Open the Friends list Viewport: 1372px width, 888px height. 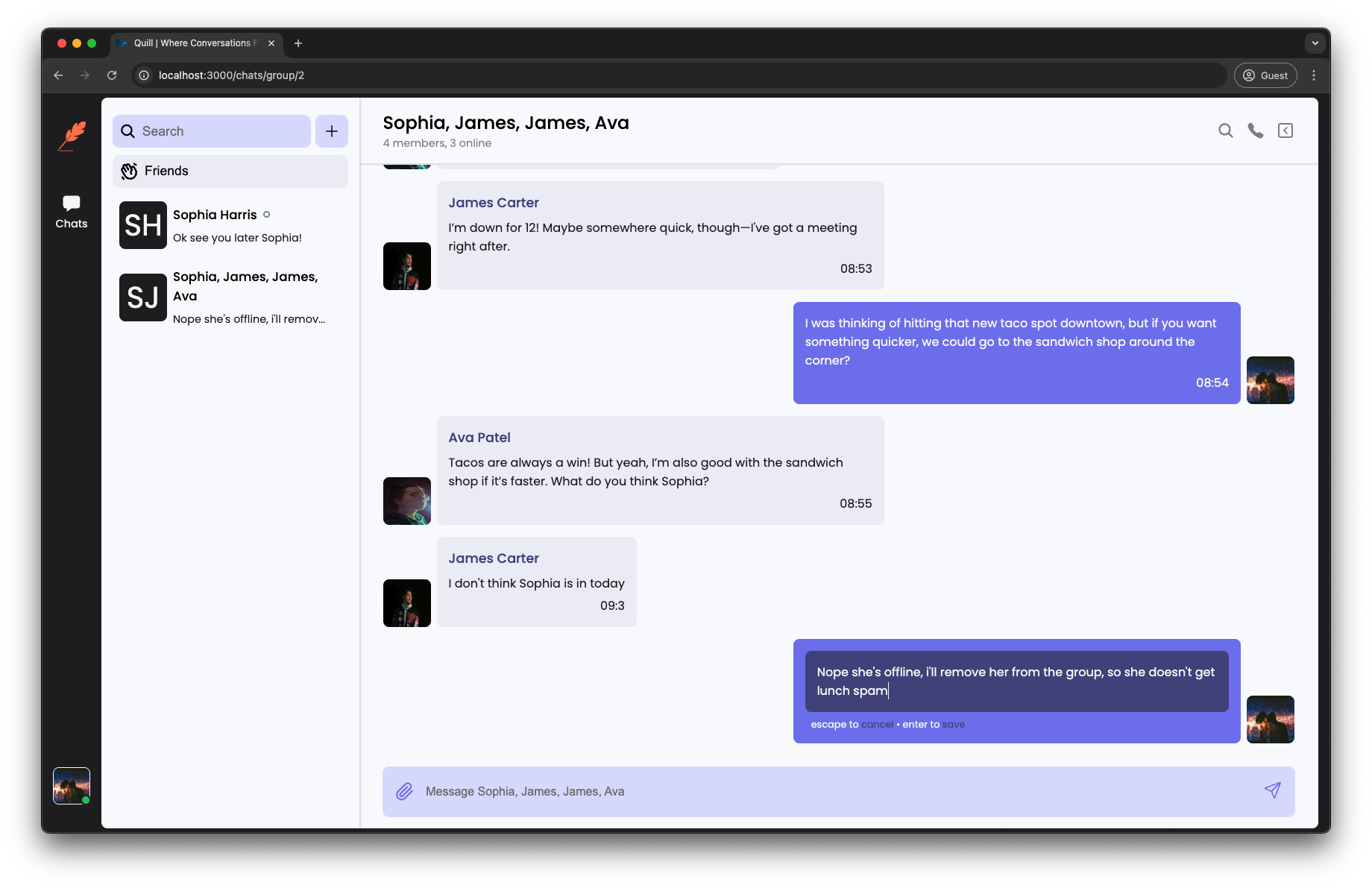point(230,171)
